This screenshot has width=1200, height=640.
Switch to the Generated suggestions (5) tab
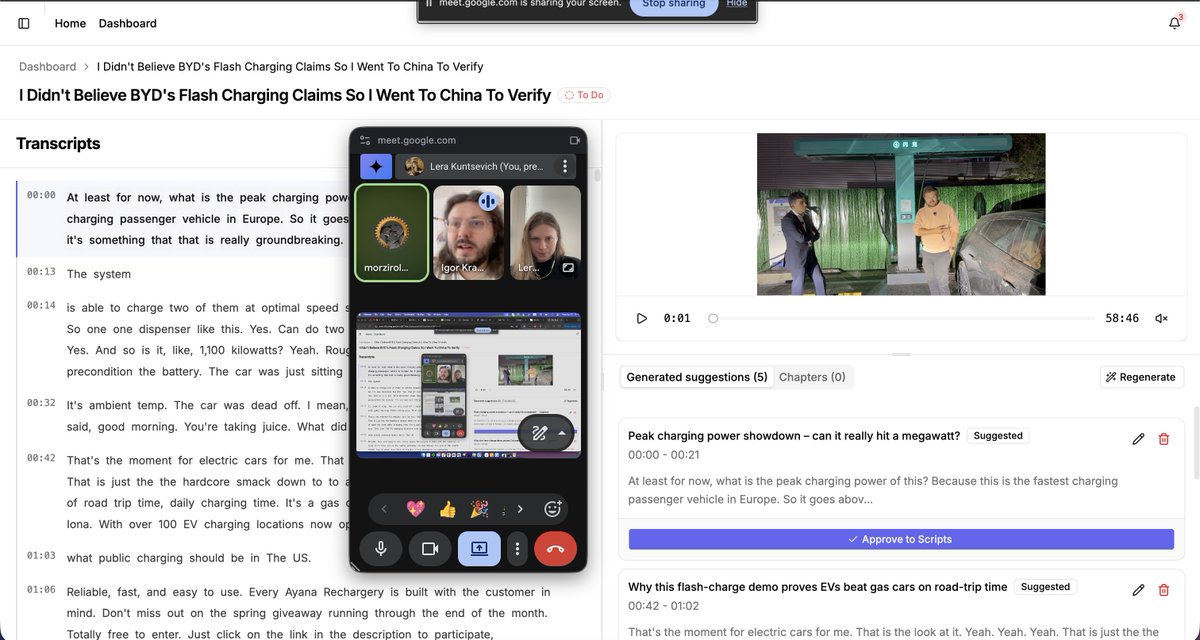[697, 377]
